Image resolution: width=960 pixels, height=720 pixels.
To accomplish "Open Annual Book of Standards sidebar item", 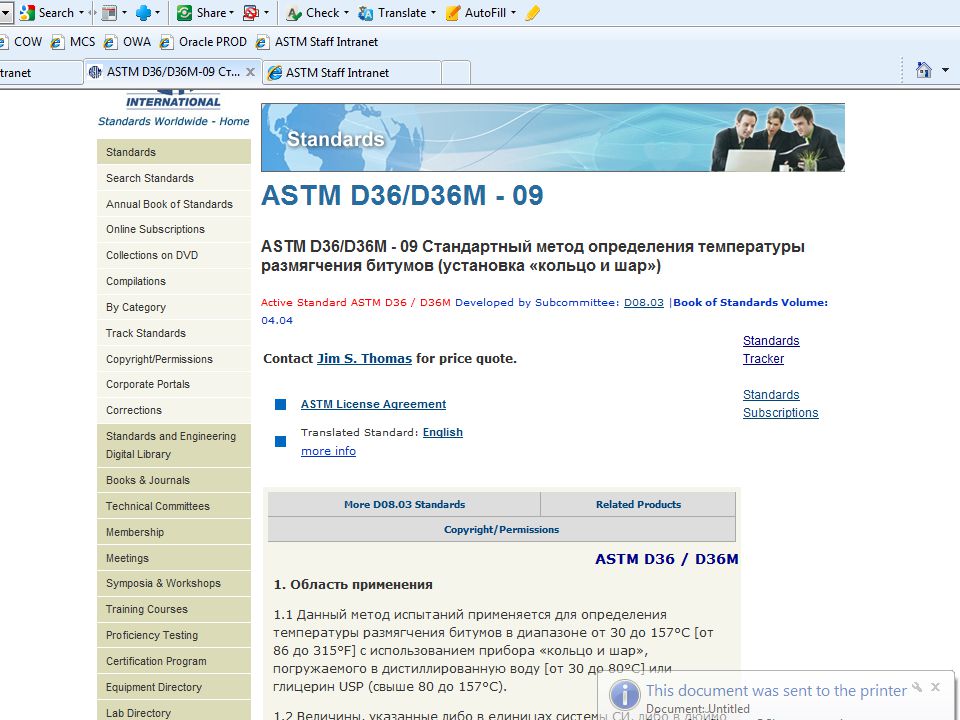I will coord(174,204).
